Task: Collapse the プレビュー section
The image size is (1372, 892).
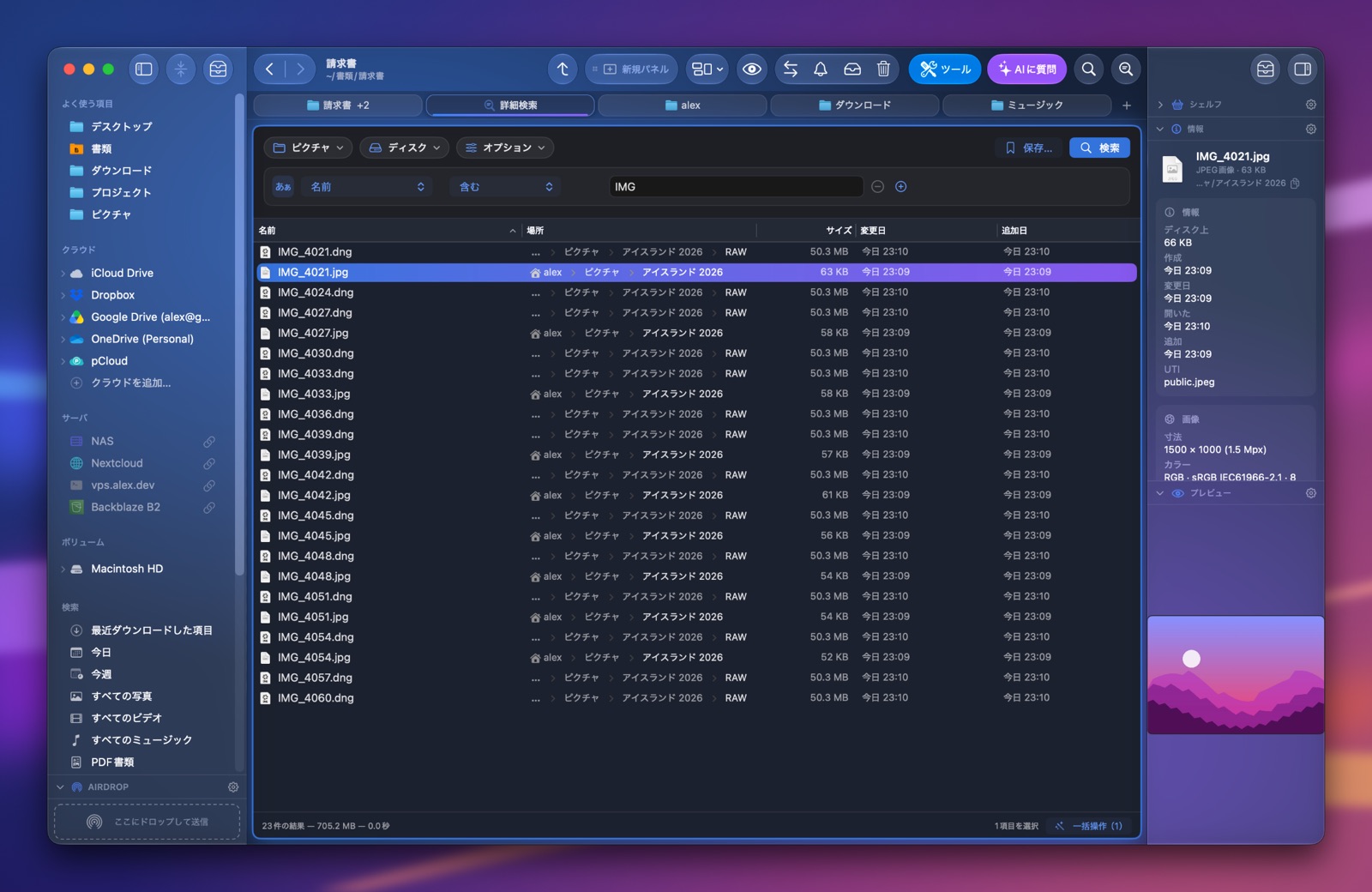Action: 1160,494
